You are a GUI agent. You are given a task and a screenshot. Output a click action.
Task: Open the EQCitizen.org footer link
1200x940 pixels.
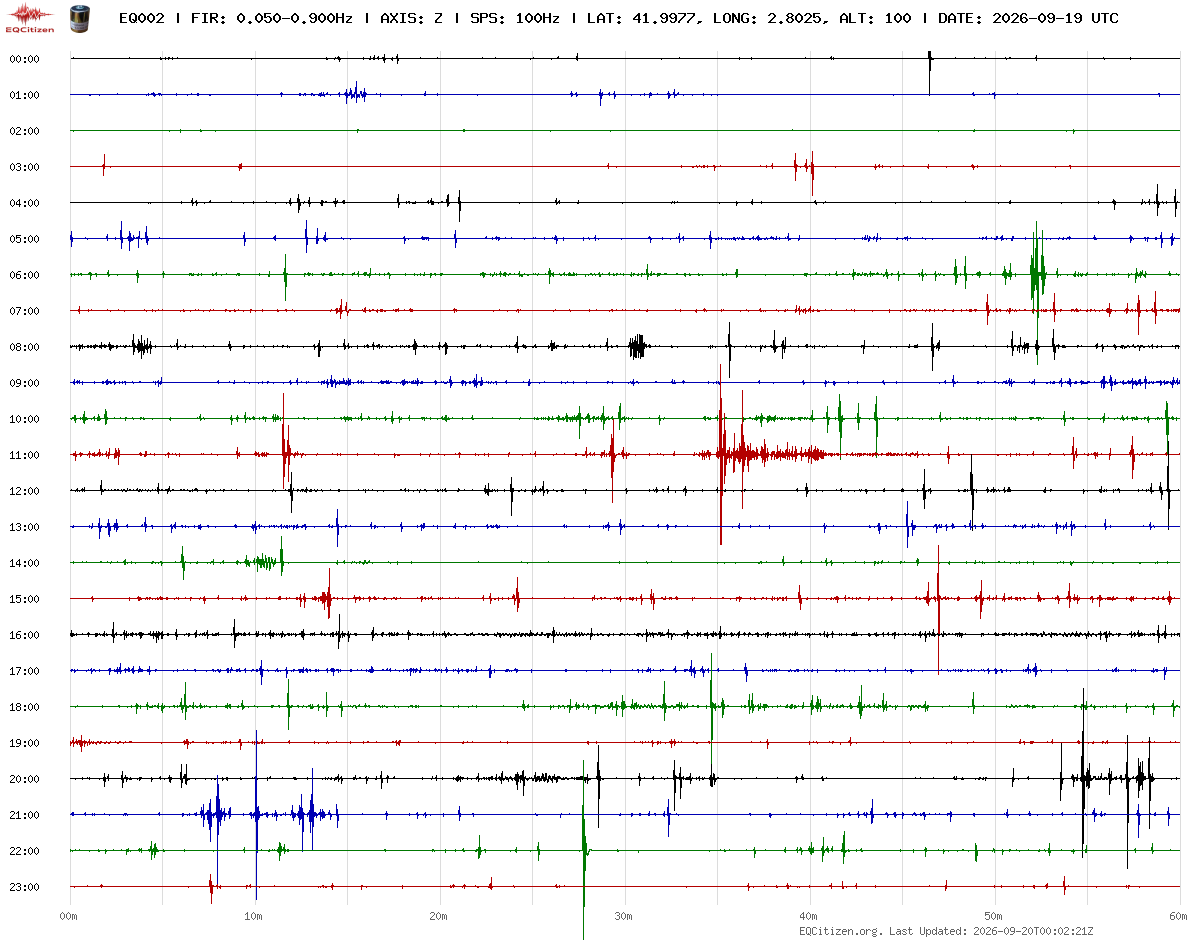(841, 931)
